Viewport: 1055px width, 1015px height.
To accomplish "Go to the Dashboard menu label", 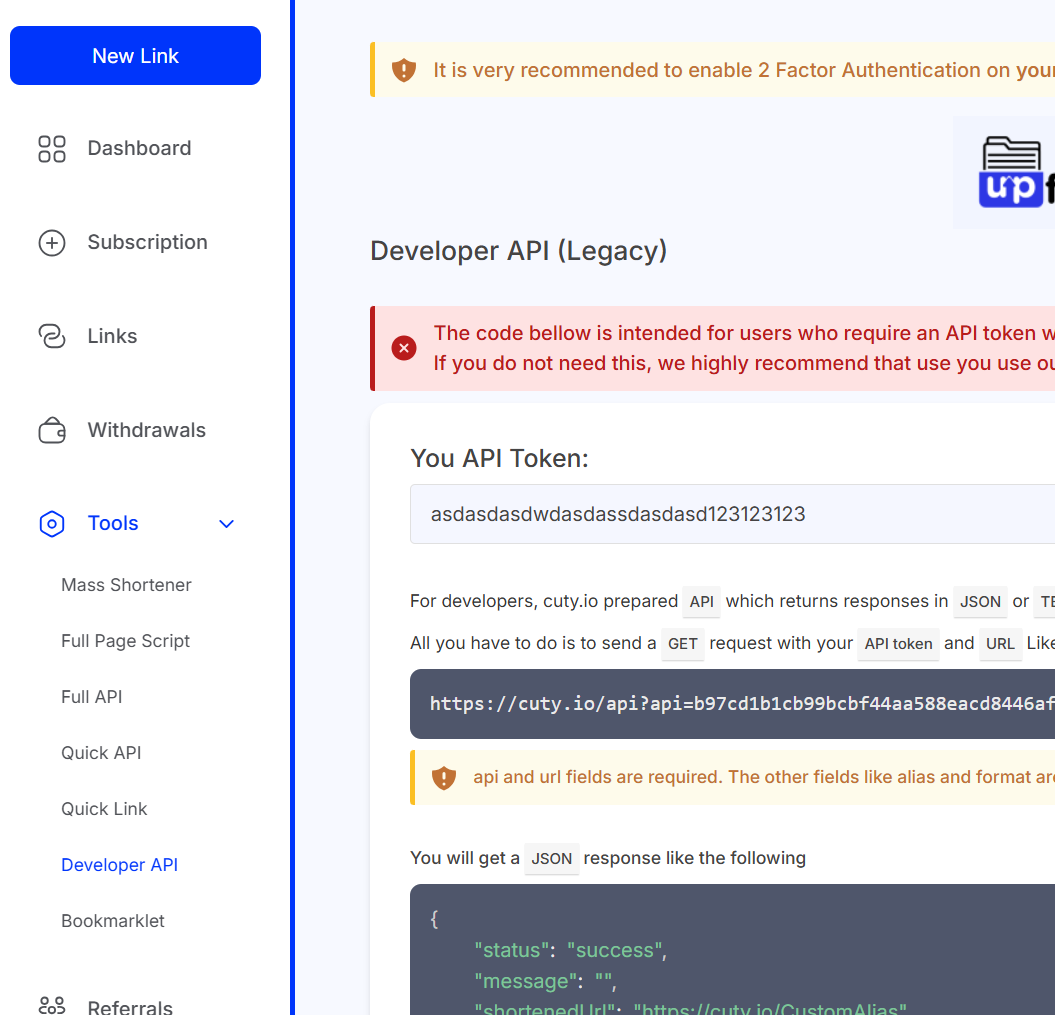I will click(139, 148).
